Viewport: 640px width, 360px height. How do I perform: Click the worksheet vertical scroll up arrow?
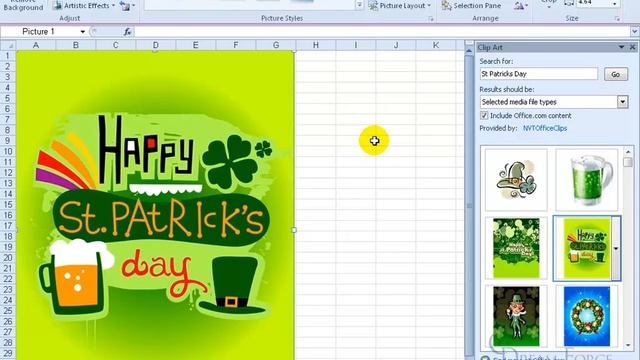(469, 50)
